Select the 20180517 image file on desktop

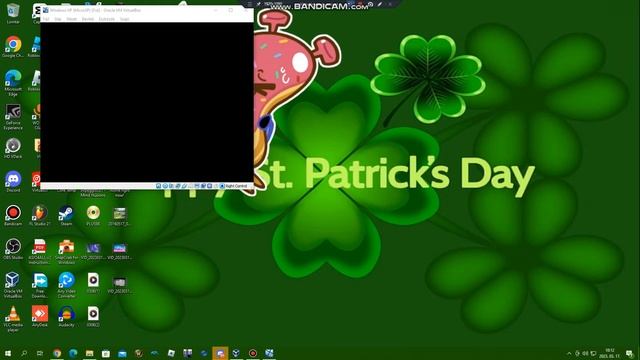point(120,216)
